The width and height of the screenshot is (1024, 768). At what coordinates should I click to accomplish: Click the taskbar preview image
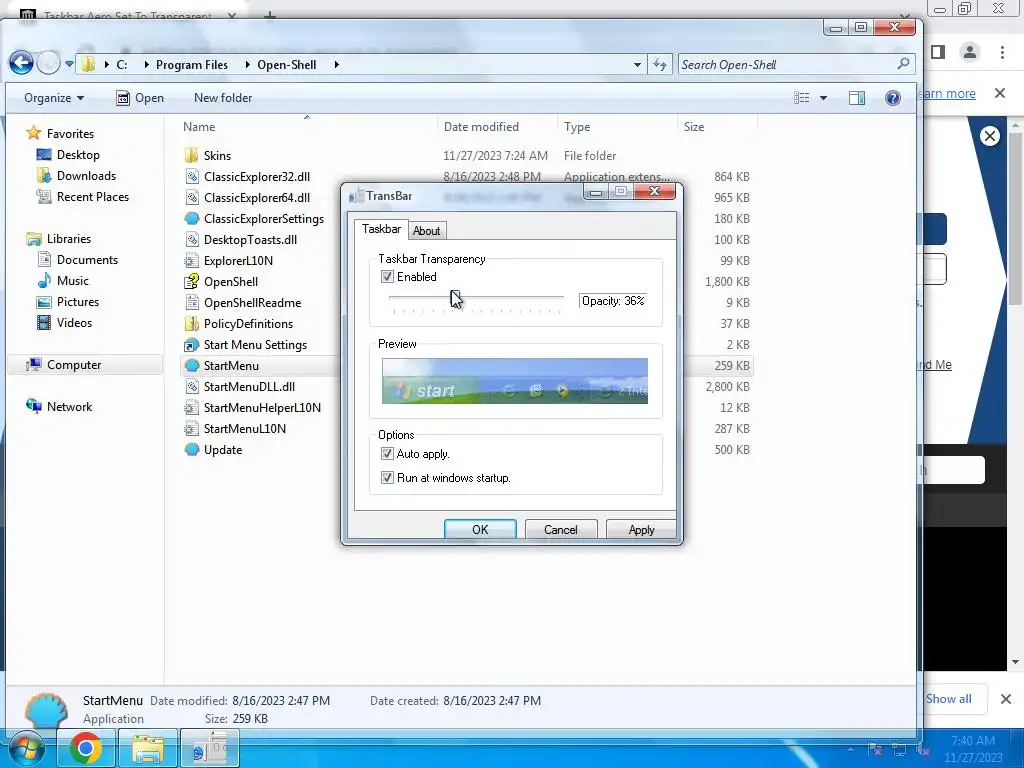[515, 381]
